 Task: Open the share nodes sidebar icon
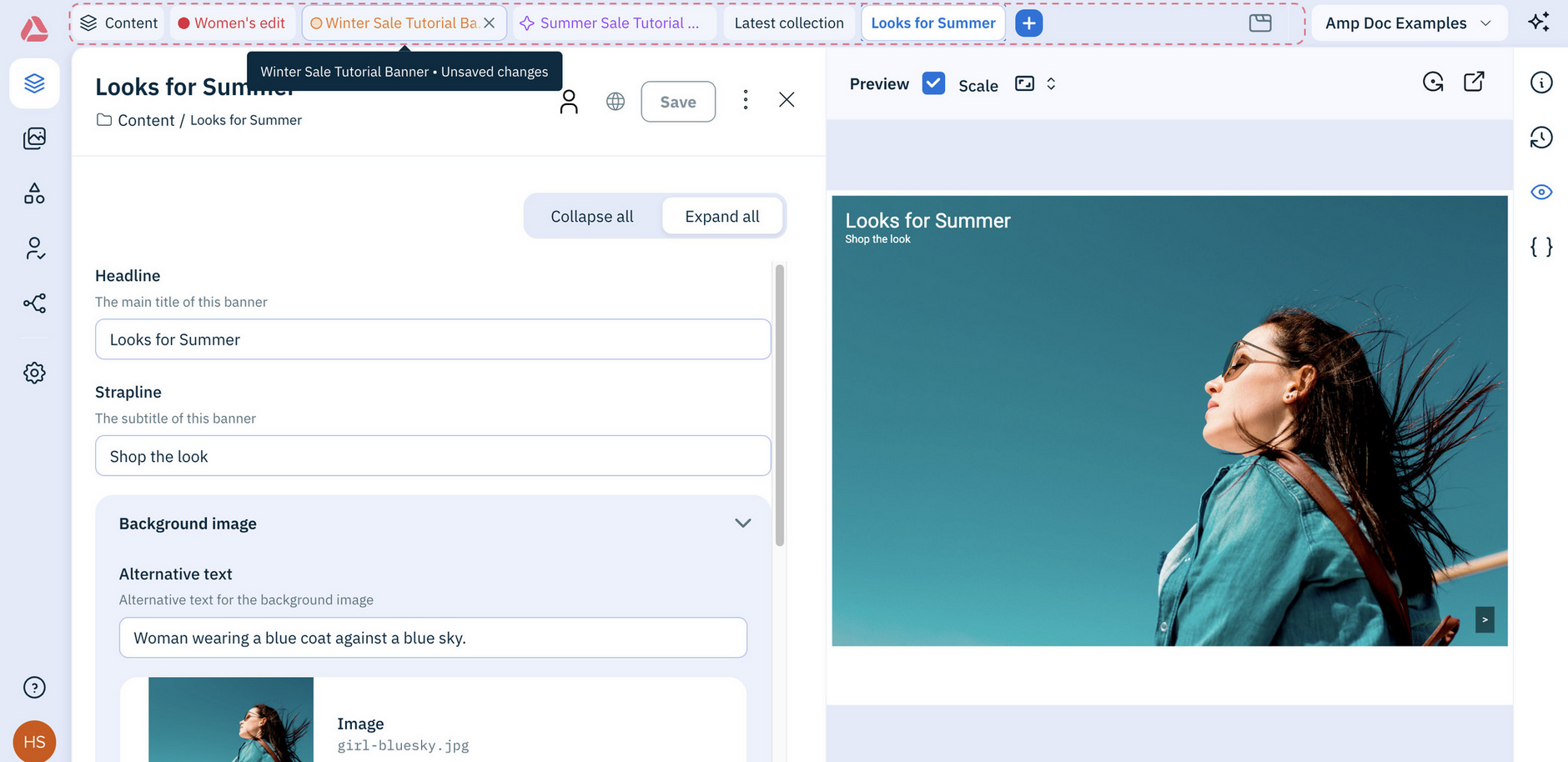(34, 303)
